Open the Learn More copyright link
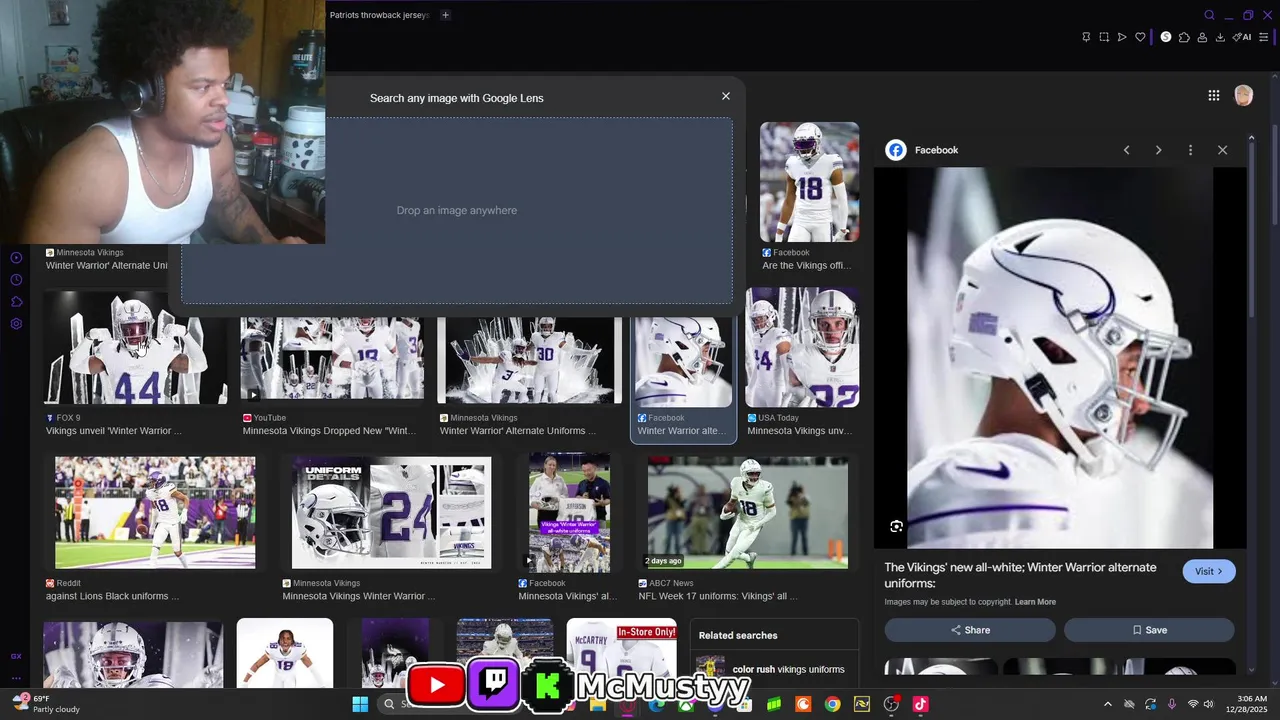This screenshot has height=720, width=1280. (x=1035, y=602)
